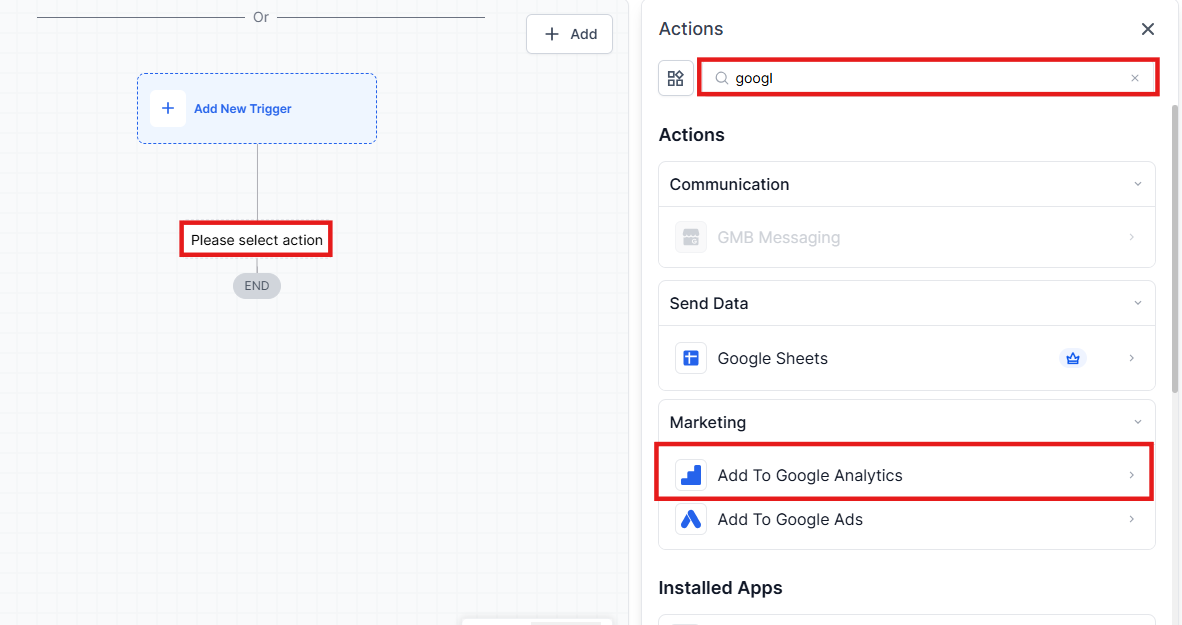Viewport: 1182px width, 625px height.
Task: Click the plus icon in Add New Trigger
Action: coord(167,109)
